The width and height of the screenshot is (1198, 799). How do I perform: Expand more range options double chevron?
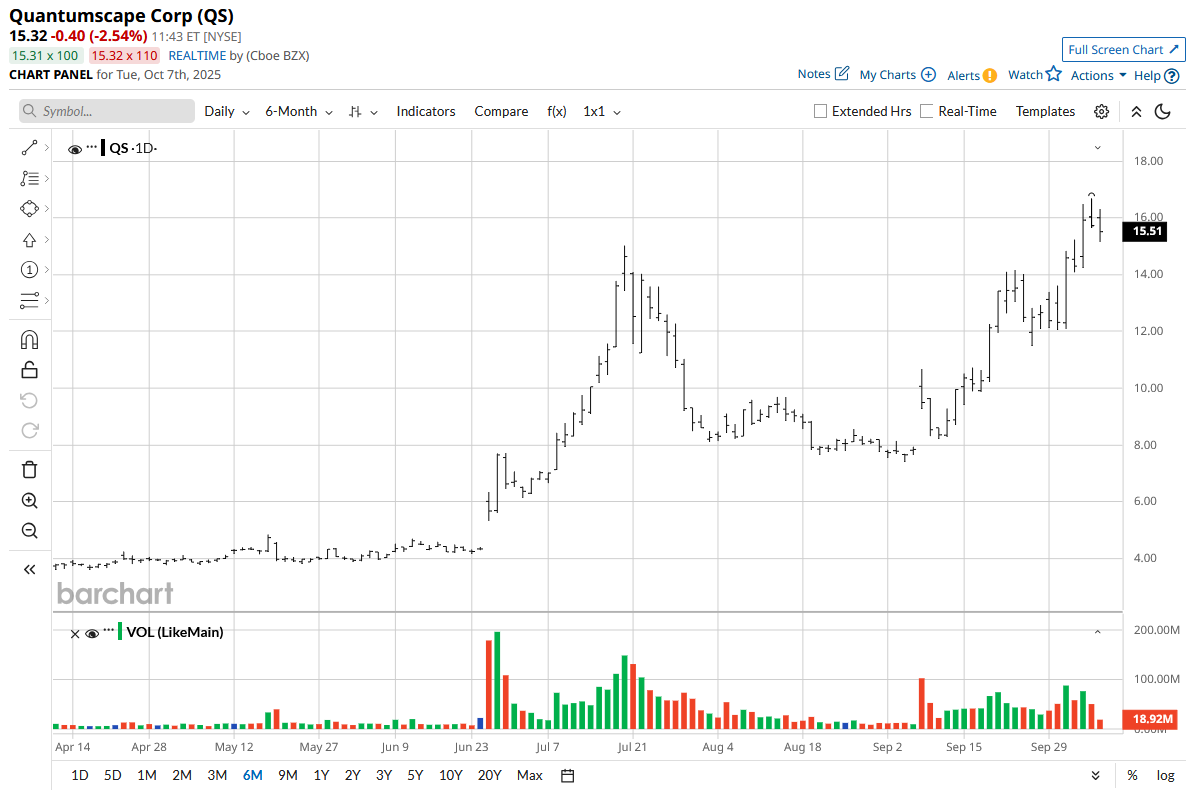pos(1095,775)
